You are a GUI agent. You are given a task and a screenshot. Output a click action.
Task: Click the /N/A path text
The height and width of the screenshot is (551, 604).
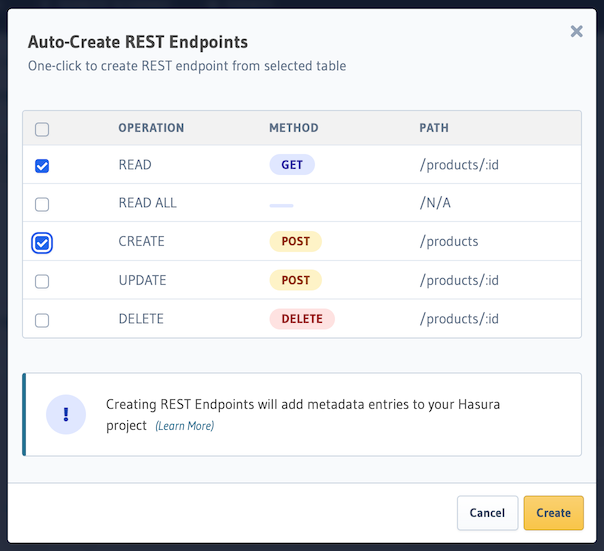coord(435,203)
